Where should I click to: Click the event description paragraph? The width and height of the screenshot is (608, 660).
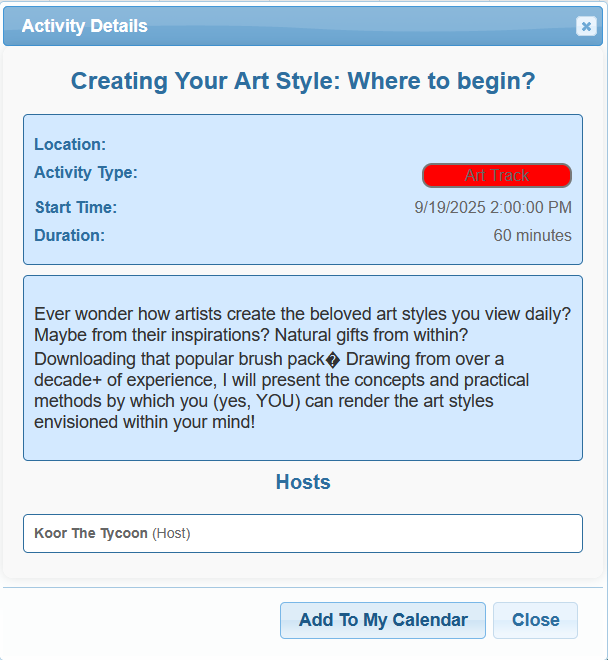tap(303, 368)
